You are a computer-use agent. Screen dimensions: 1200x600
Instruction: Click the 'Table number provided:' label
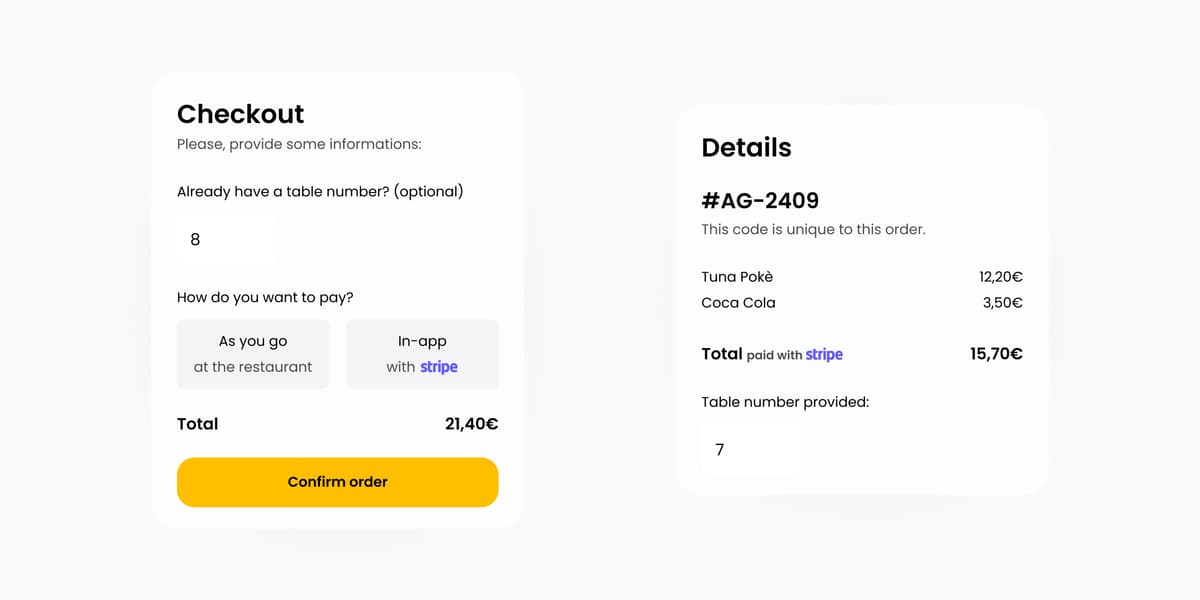point(785,402)
